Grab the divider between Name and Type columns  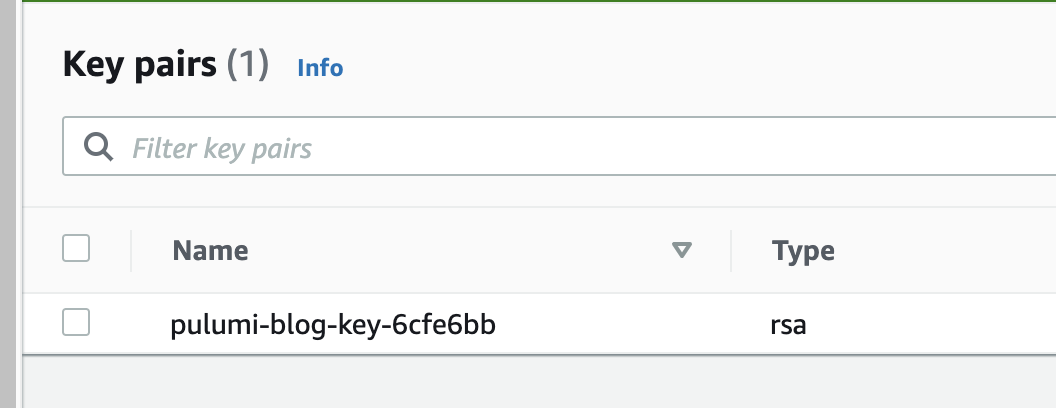tap(731, 250)
